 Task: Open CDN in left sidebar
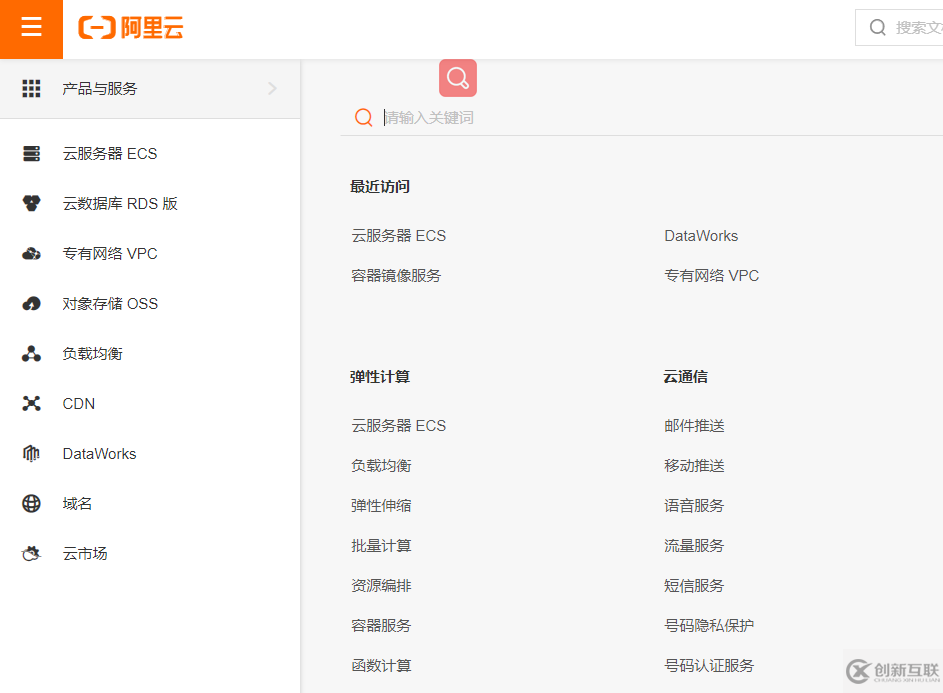coord(79,404)
